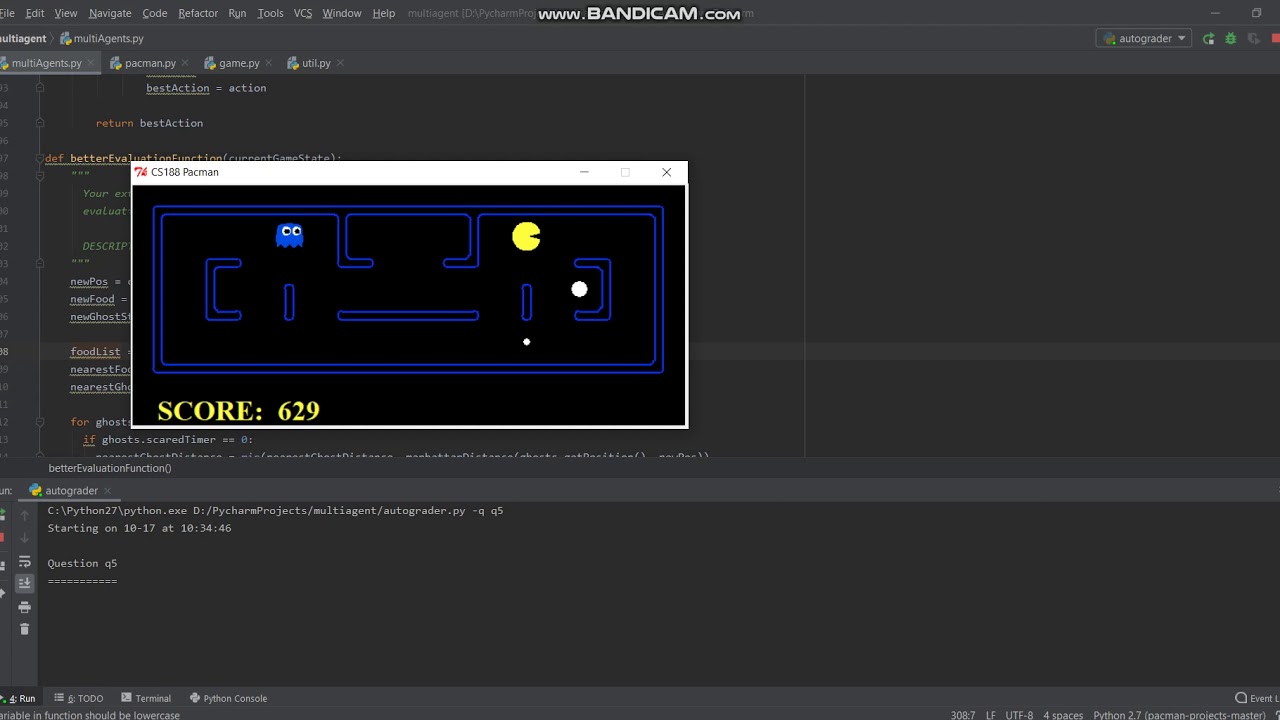
Task: Close the util.py editor tab
Action: 340,63
